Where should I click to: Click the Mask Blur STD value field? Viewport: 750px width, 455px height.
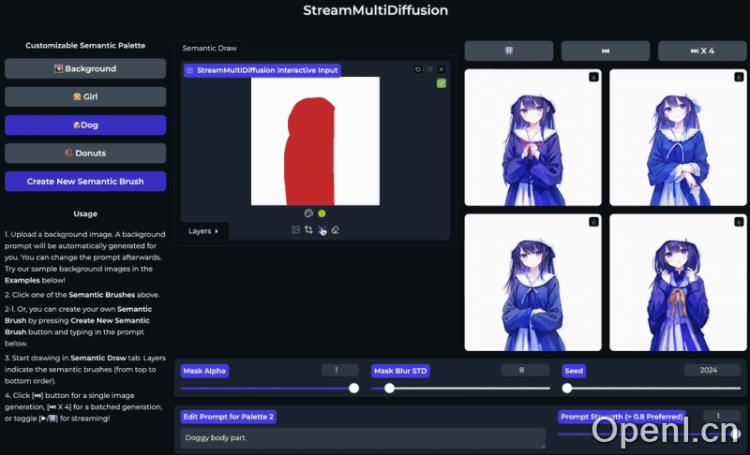[x=525, y=370]
